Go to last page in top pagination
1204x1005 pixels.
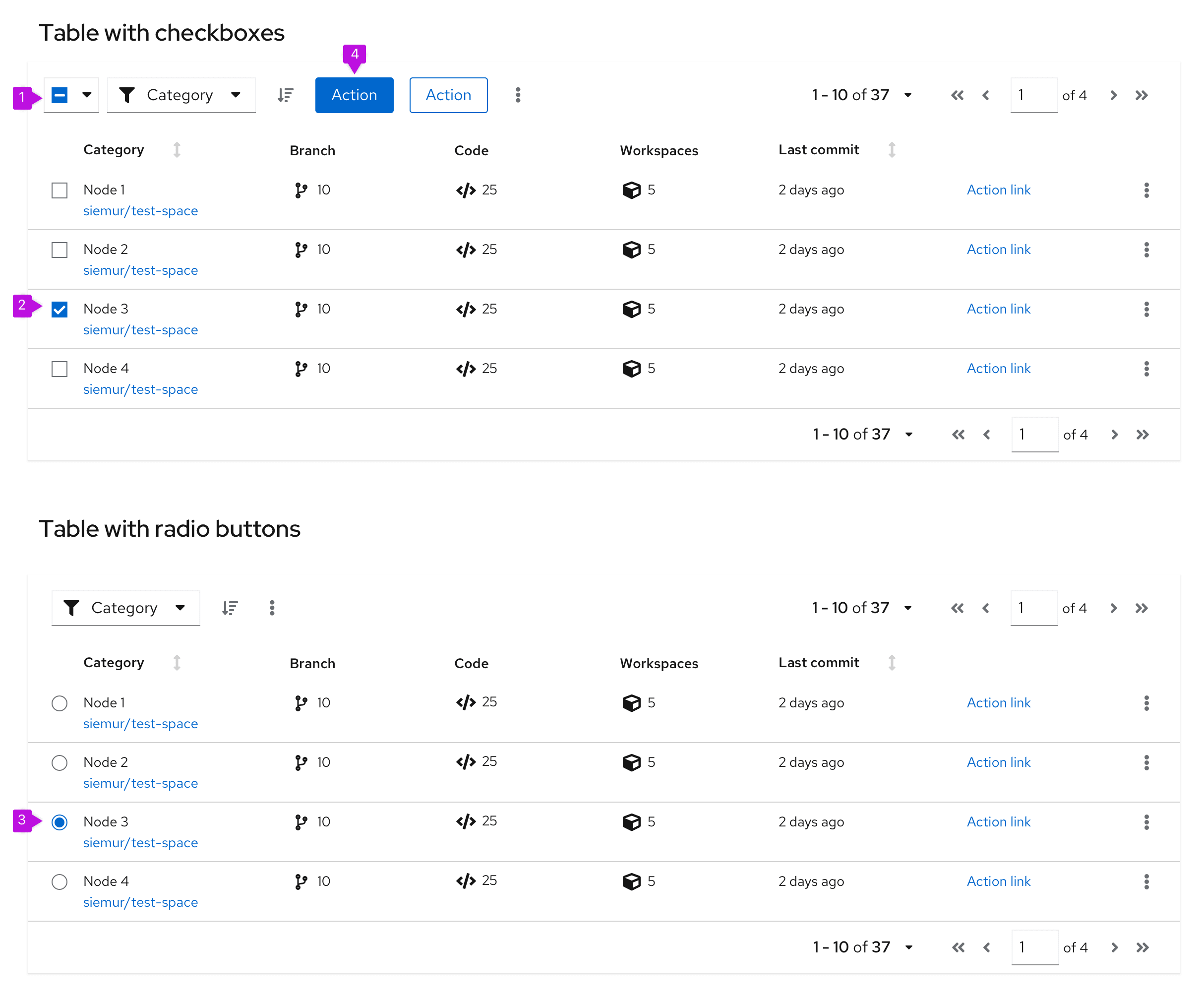coord(1141,95)
